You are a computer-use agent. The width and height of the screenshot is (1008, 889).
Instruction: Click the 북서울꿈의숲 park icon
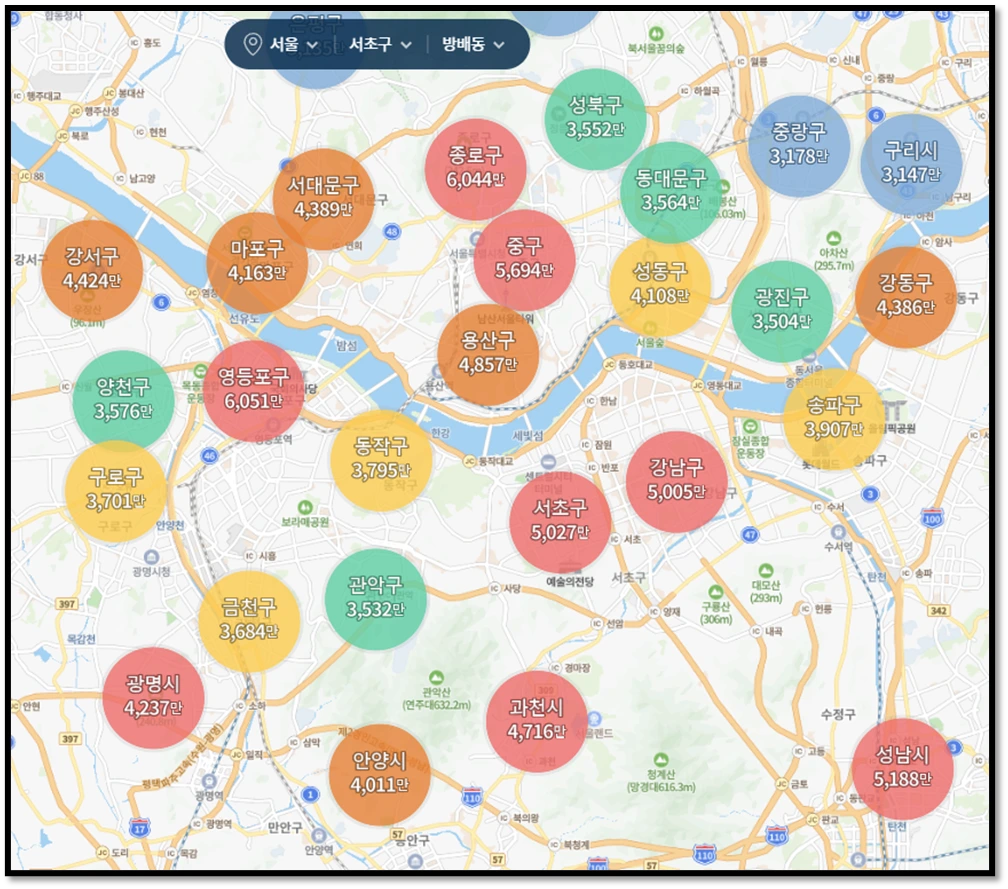tap(656, 33)
